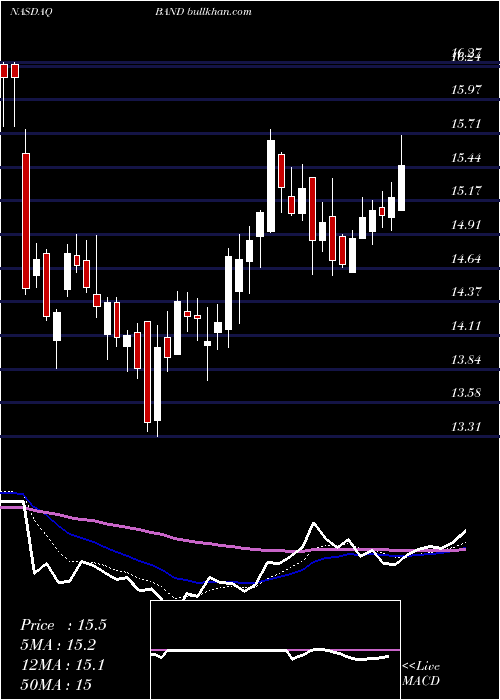The height and width of the screenshot is (700, 500).
Task: Click the Price : 15.5 readout
Action: click(63, 625)
